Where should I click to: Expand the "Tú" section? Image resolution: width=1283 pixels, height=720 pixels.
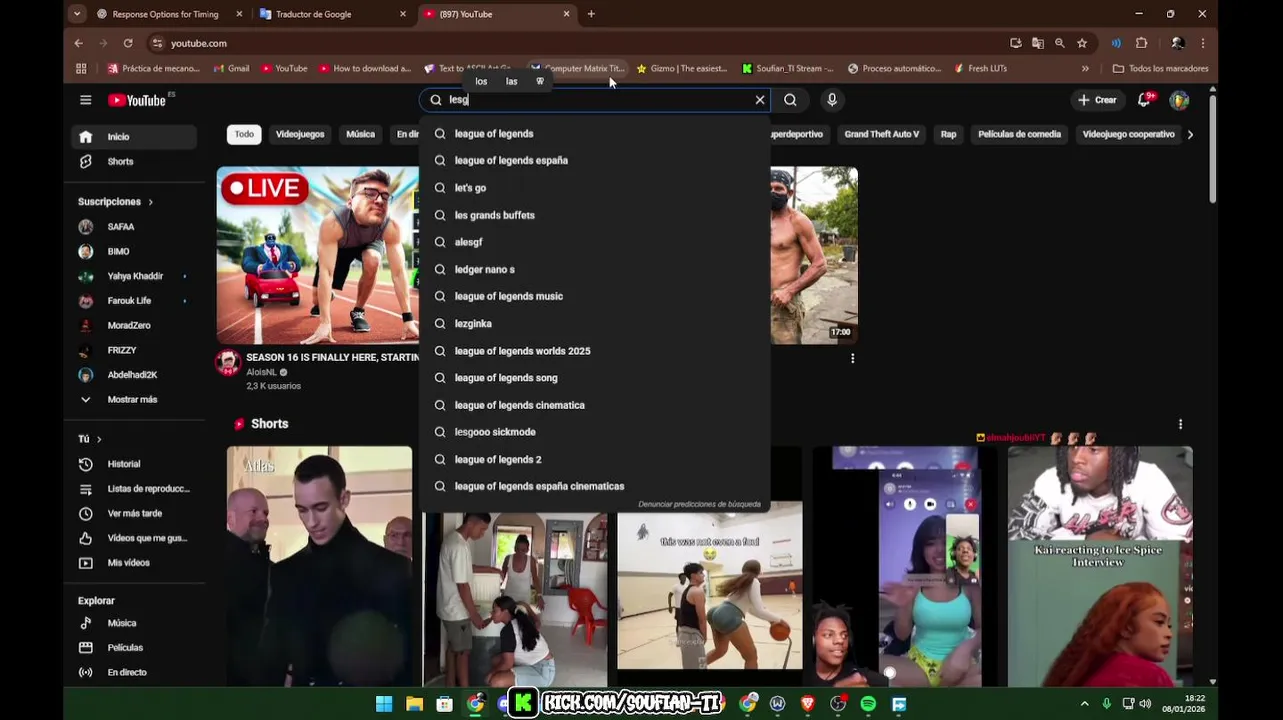point(90,439)
